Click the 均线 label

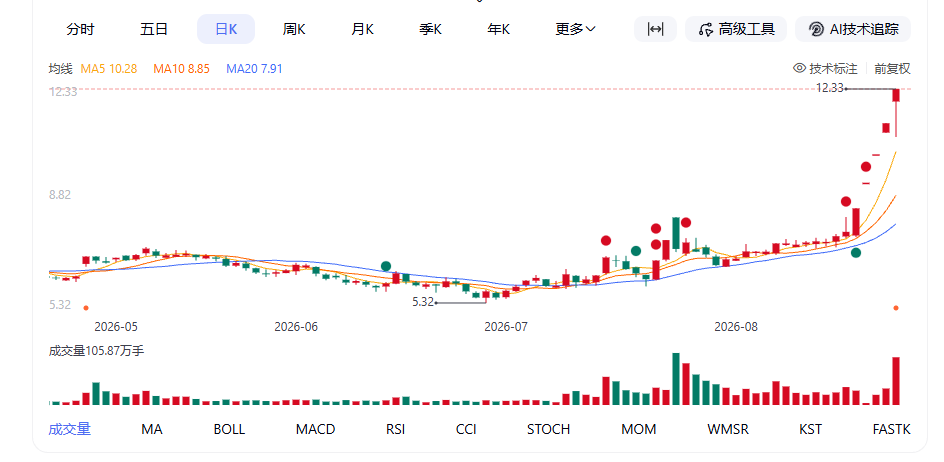coord(60,69)
